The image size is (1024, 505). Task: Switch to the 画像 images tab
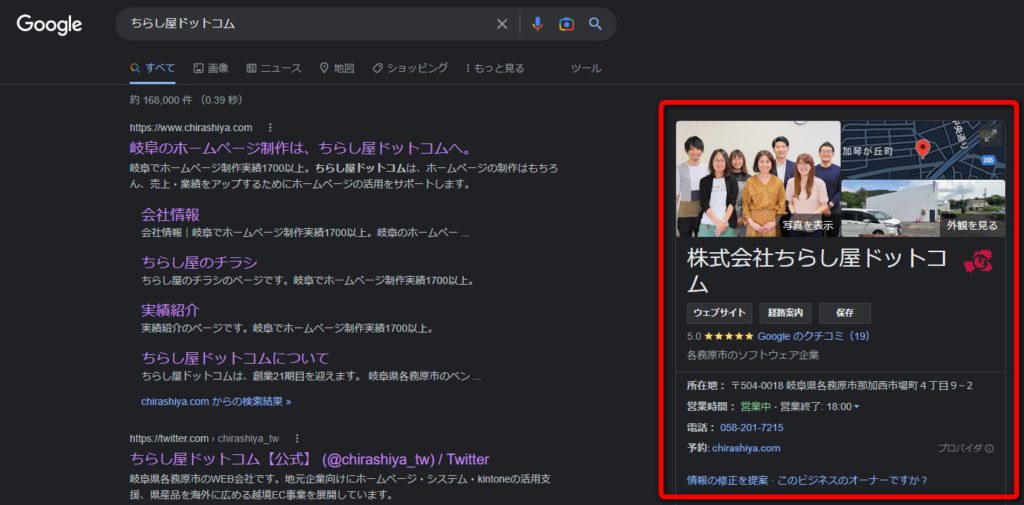[x=211, y=68]
